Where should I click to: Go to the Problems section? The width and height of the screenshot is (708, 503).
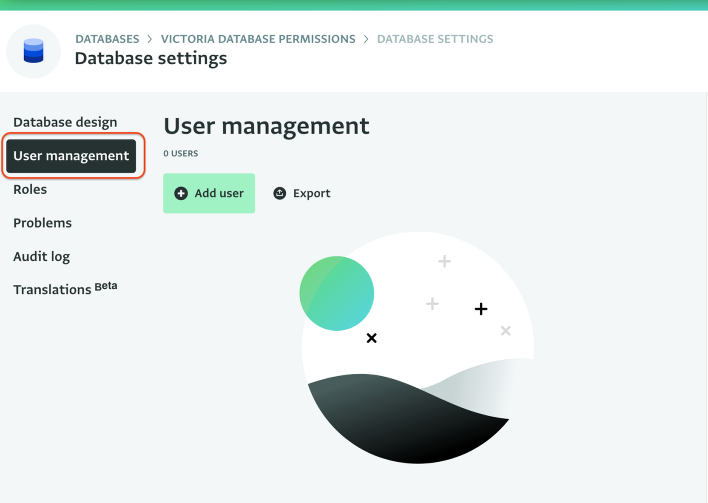[x=42, y=223]
